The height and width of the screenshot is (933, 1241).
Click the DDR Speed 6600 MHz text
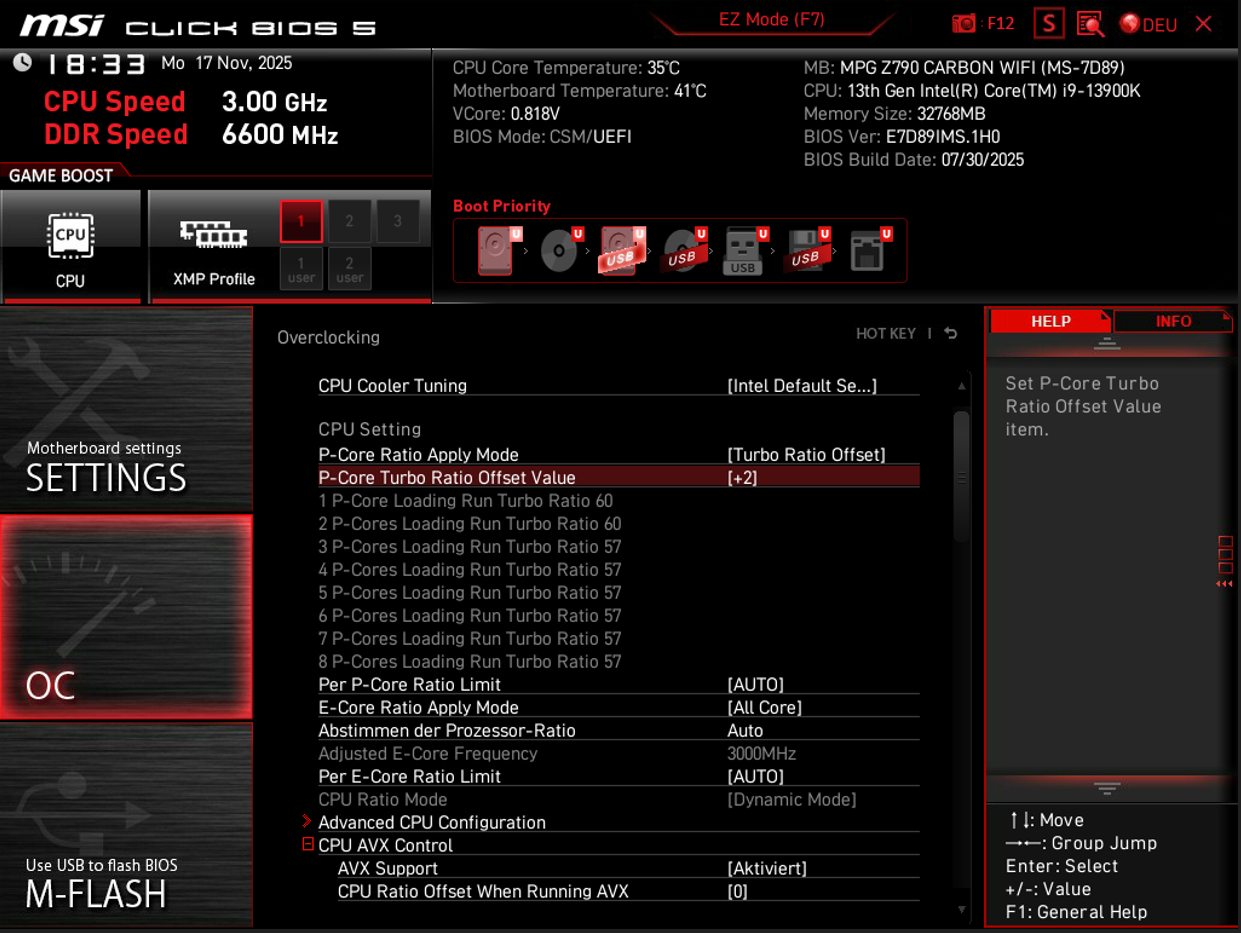pos(191,134)
